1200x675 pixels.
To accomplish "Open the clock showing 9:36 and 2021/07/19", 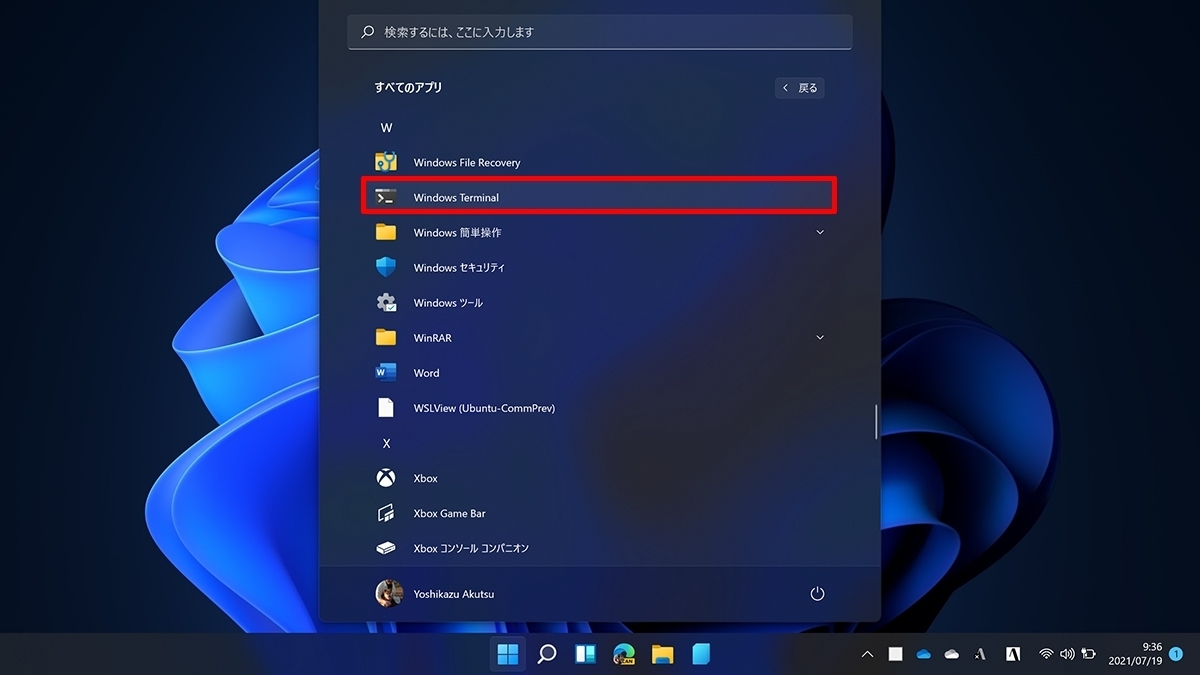I will [x=1135, y=654].
